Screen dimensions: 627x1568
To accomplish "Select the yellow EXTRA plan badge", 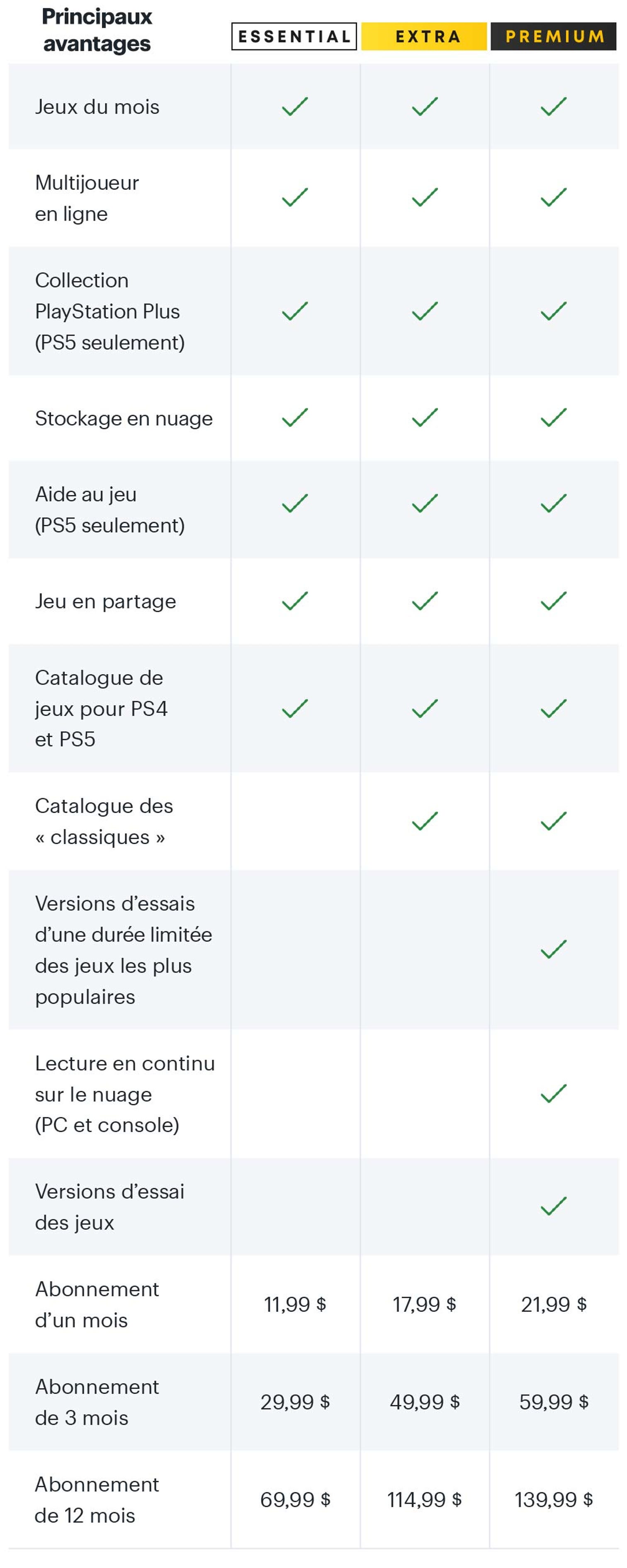I will [424, 36].
